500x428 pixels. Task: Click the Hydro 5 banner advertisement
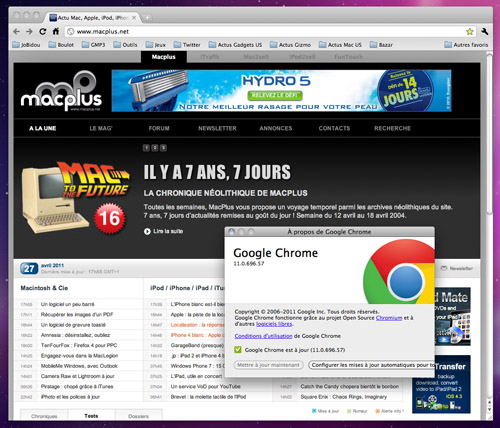281,91
